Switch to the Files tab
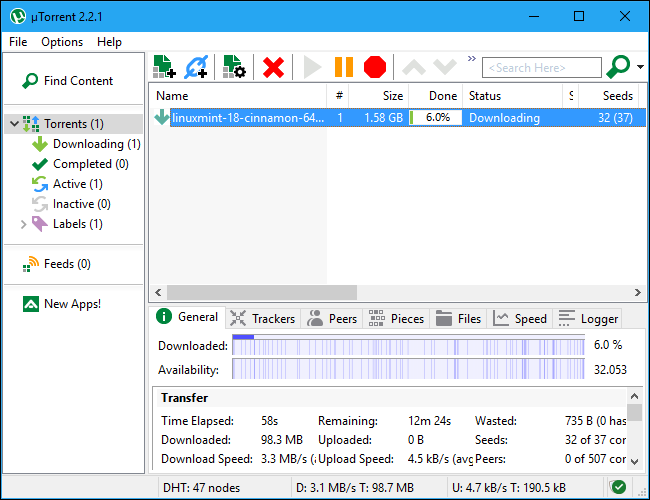The height and width of the screenshot is (500, 650). coord(458,318)
